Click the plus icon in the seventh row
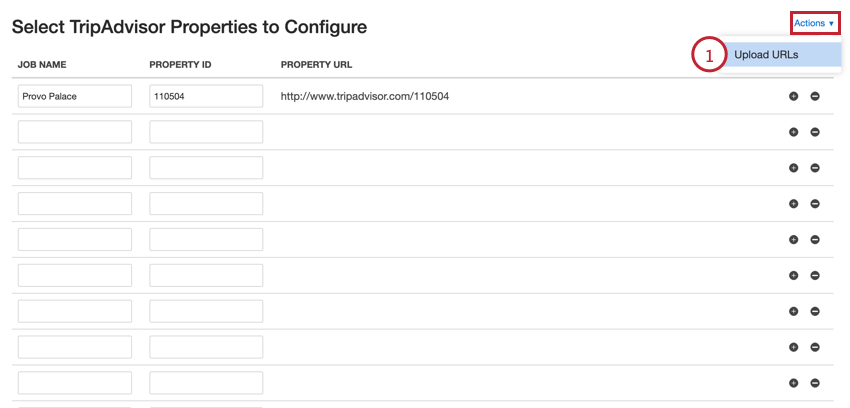850x408 pixels. point(794,312)
